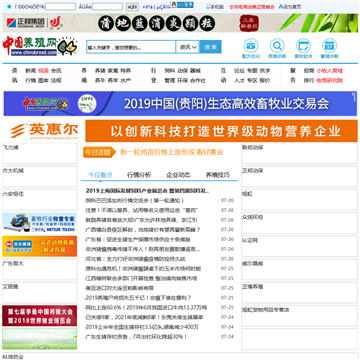The image size is (360, 360).
Task: Click the 正邦动保 sponsor box
Action: (299, 177)
